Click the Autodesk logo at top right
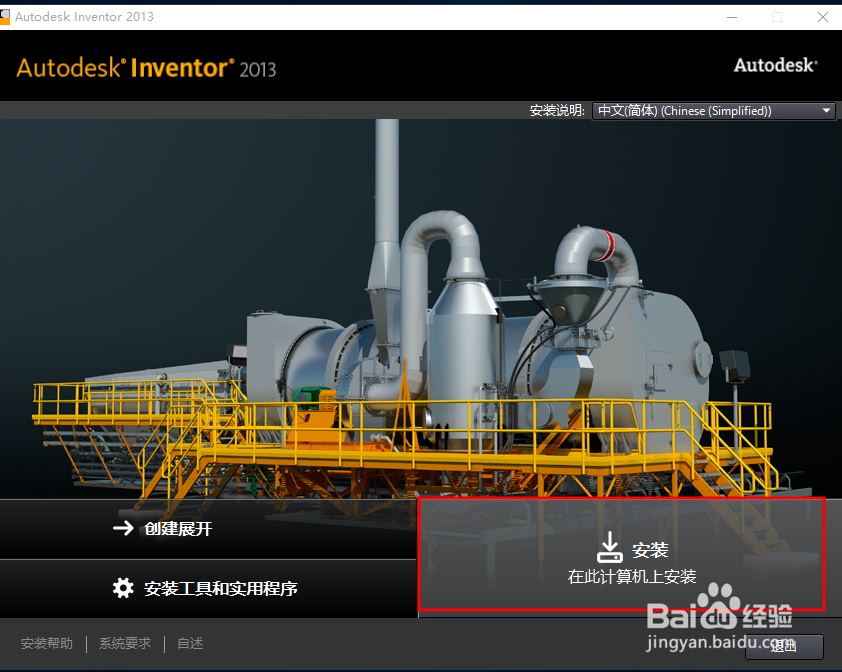Screen dimensions: 842x672 775,65
